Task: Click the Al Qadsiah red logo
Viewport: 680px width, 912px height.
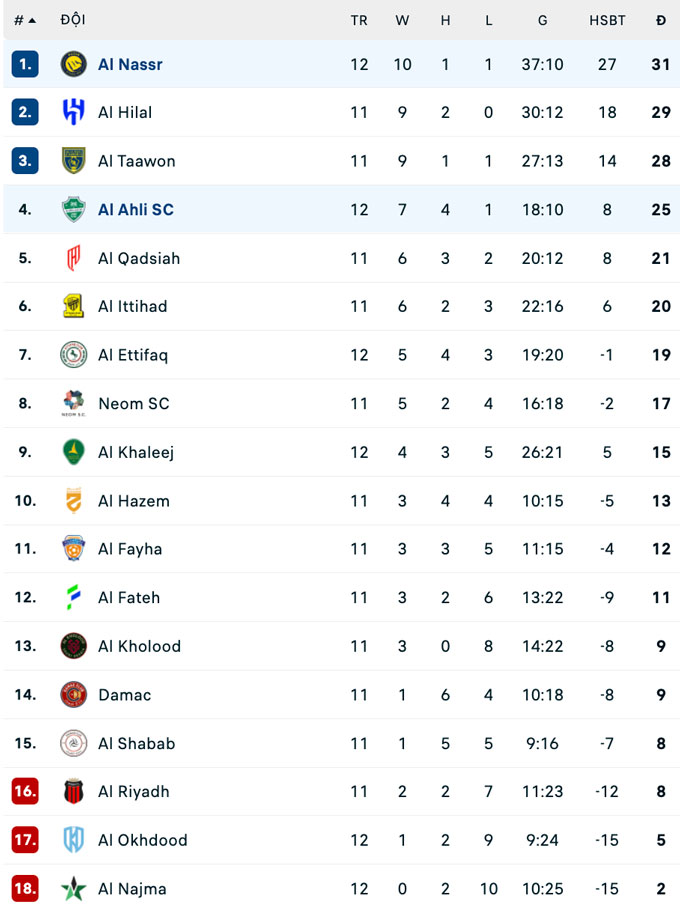Action: [x=73, y=258]
